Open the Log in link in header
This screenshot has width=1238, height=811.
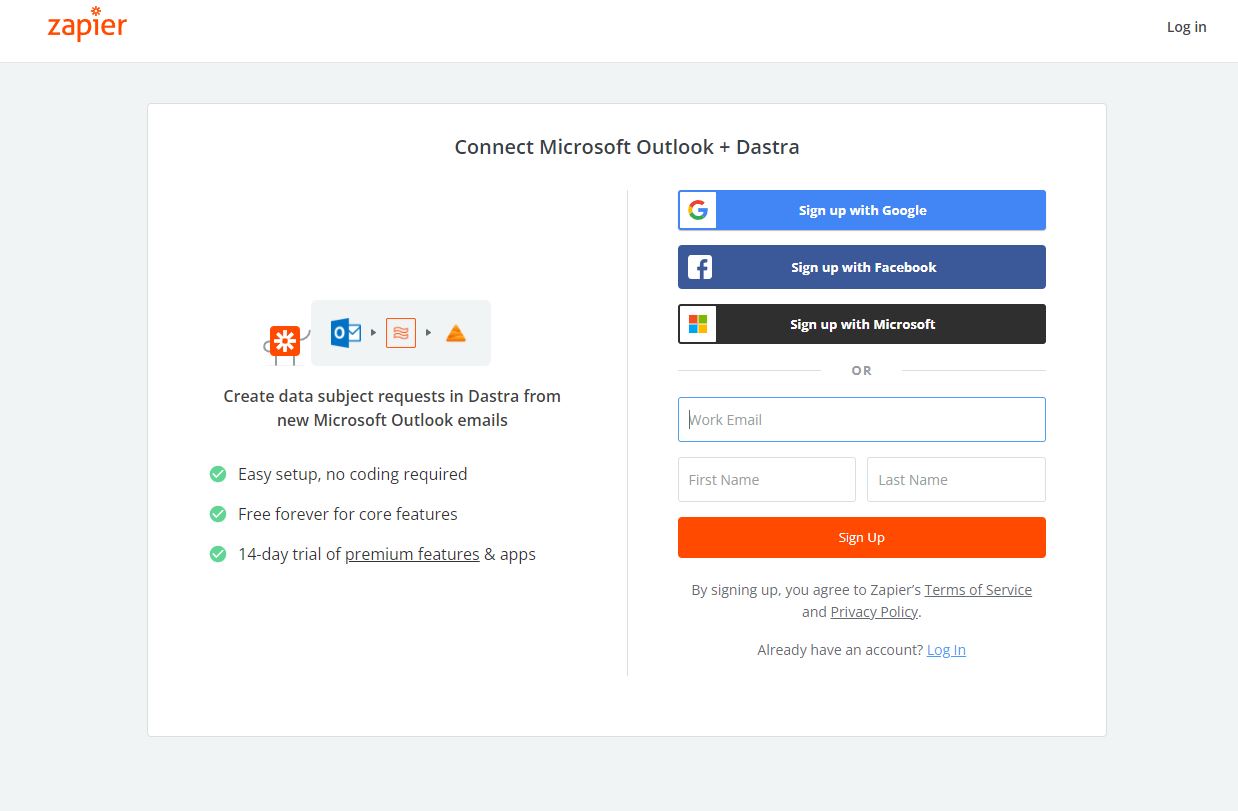[1186, 27]
